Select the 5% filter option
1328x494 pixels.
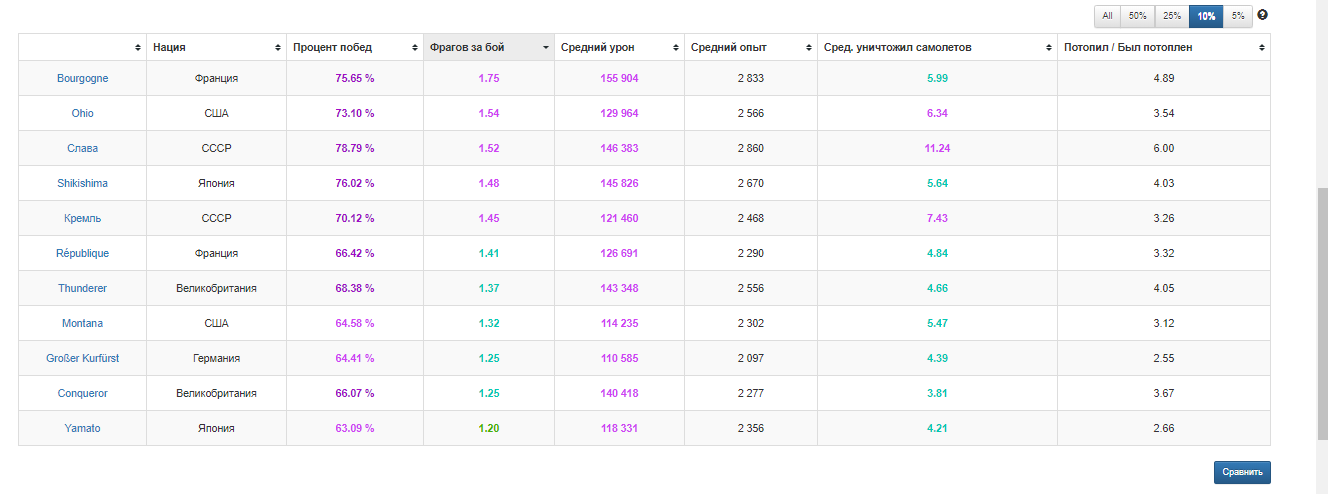coord(1238,16)
